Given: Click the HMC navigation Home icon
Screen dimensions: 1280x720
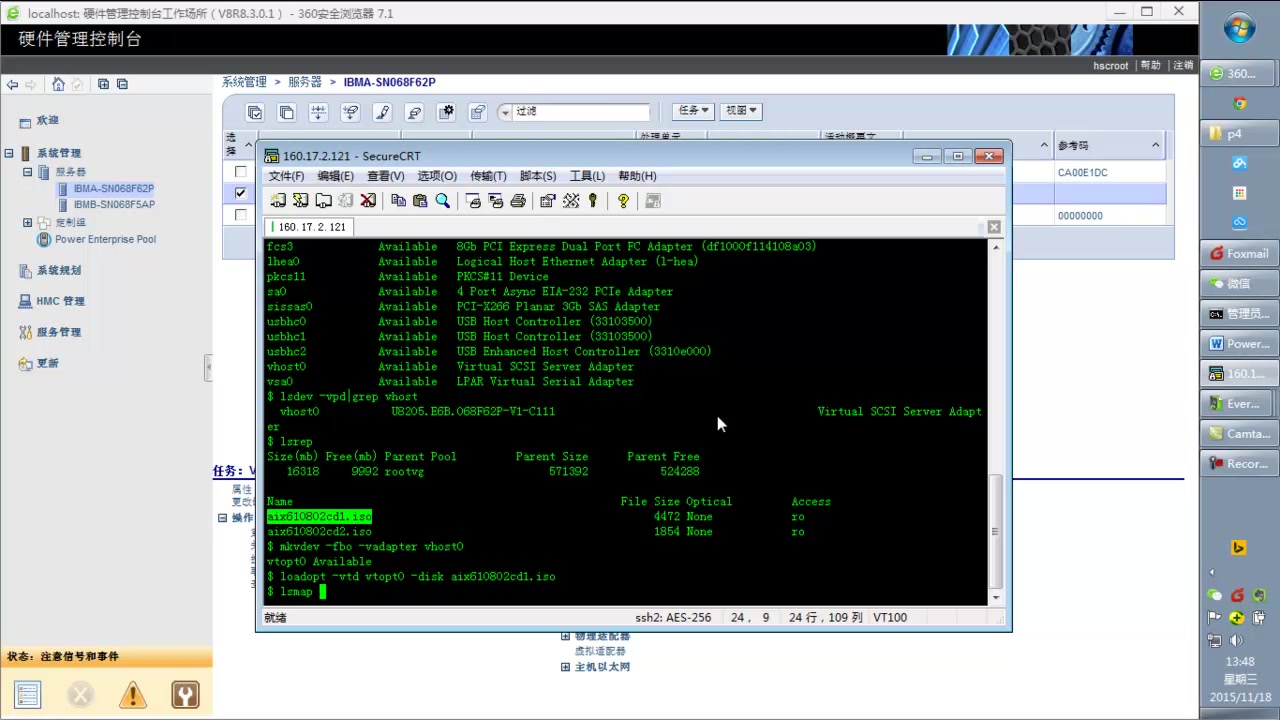Looking at the screenshot, I should (58, 85).
